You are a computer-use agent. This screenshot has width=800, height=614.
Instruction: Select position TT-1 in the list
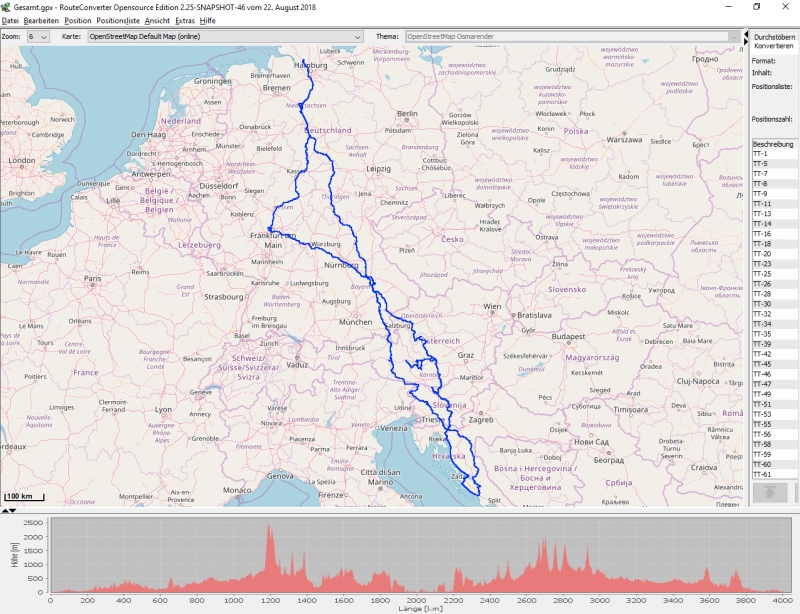point(760,154)
